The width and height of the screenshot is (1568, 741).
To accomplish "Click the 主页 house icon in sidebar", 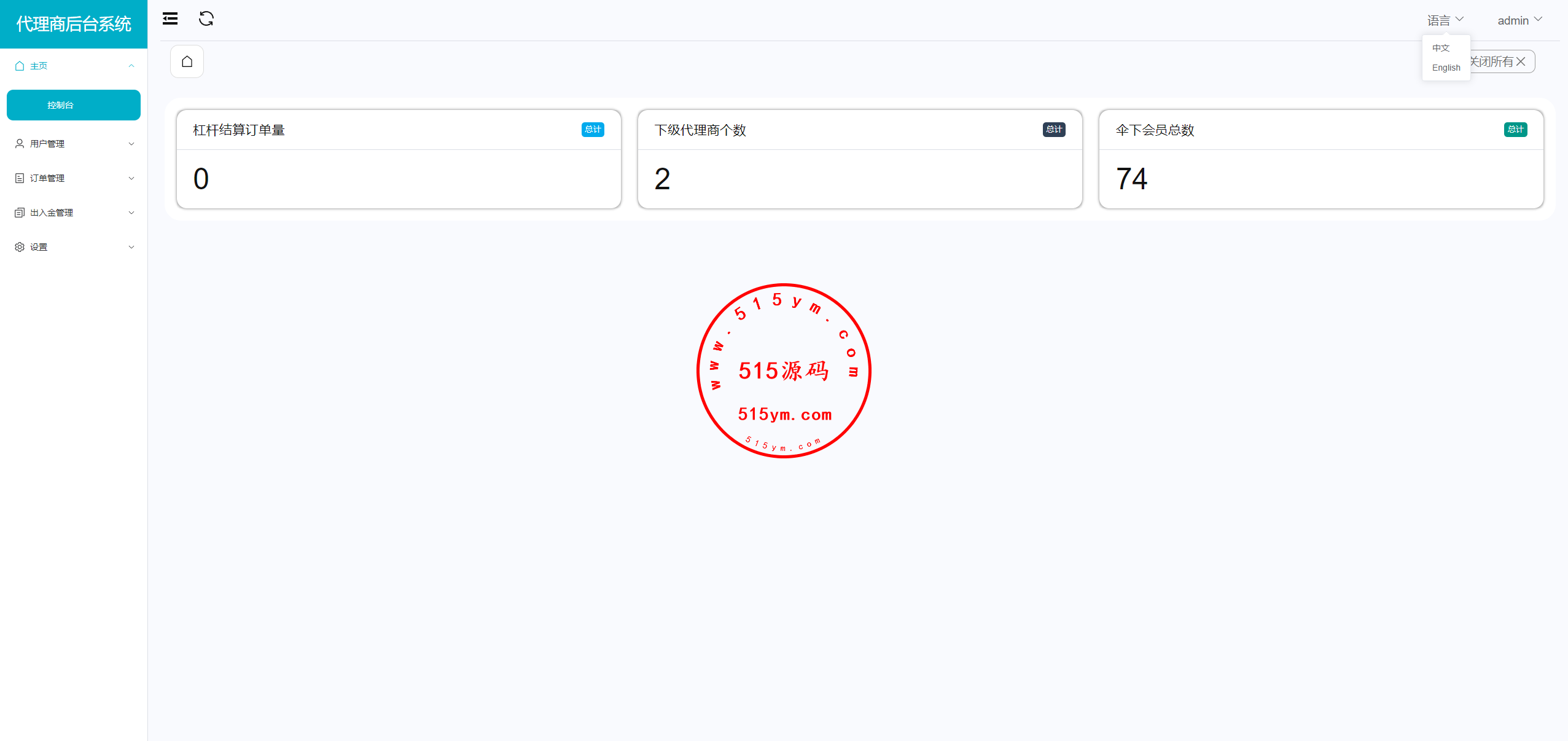I will tap(20, 66).
